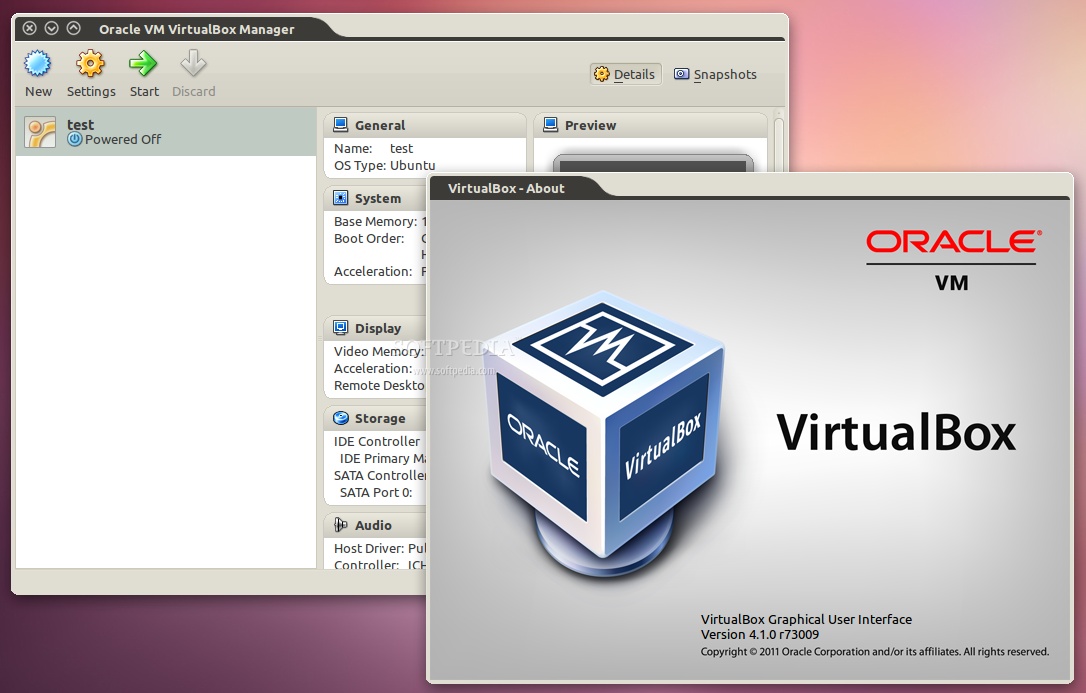Click the Powered Off status icon
Viewport: 1086px width, 693px height.
[75, 139]
